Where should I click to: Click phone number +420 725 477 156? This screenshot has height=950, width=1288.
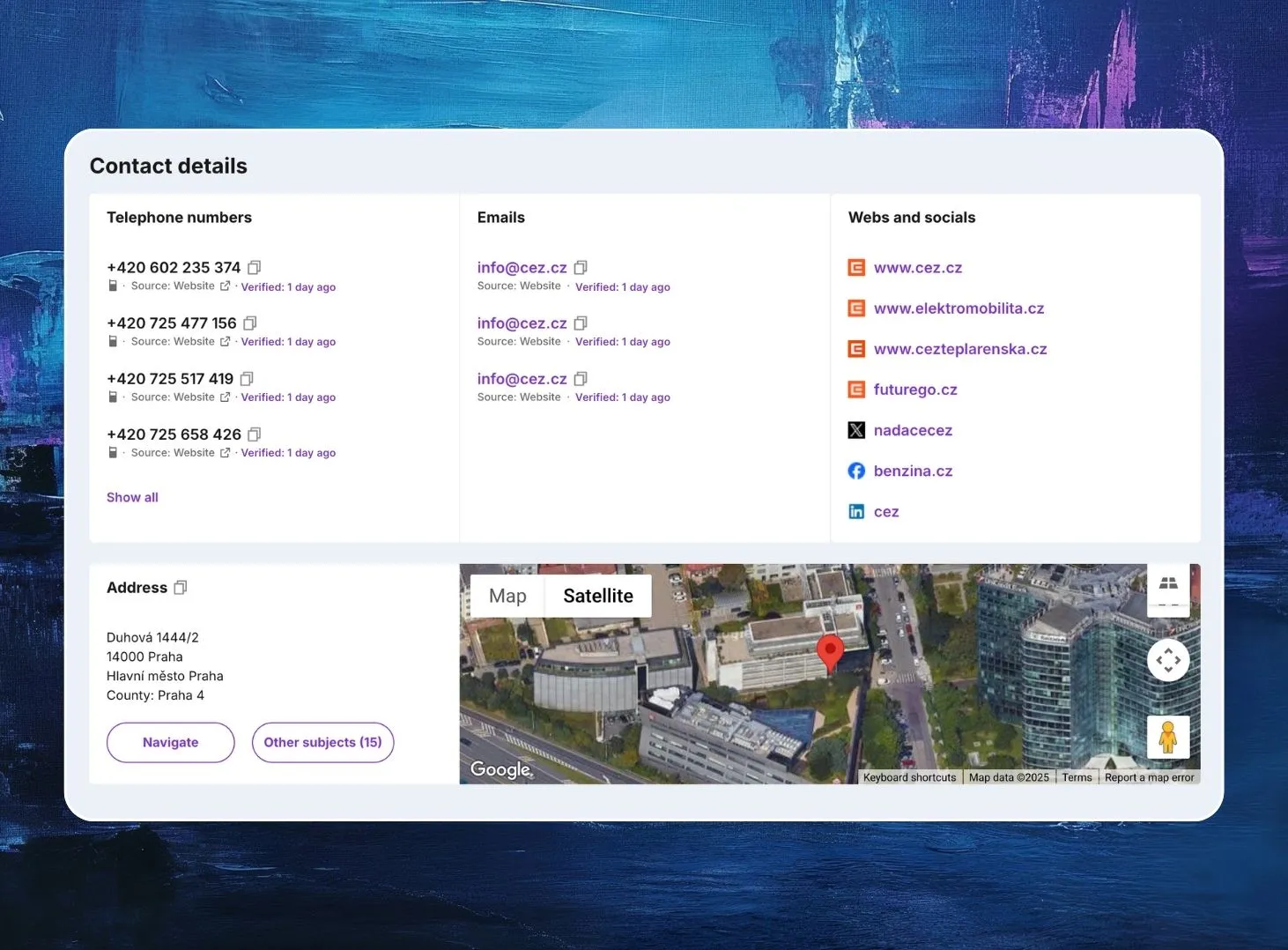pos(172,323)
